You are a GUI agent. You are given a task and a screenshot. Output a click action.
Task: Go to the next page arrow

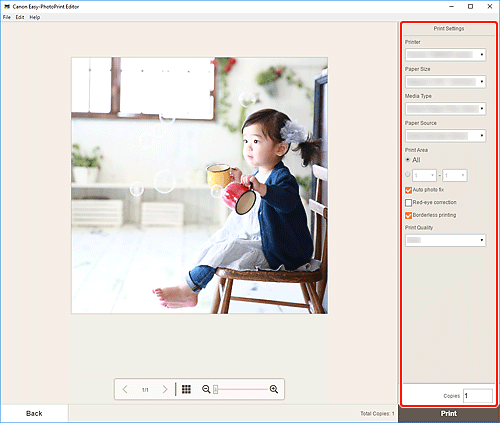(165, 389)
